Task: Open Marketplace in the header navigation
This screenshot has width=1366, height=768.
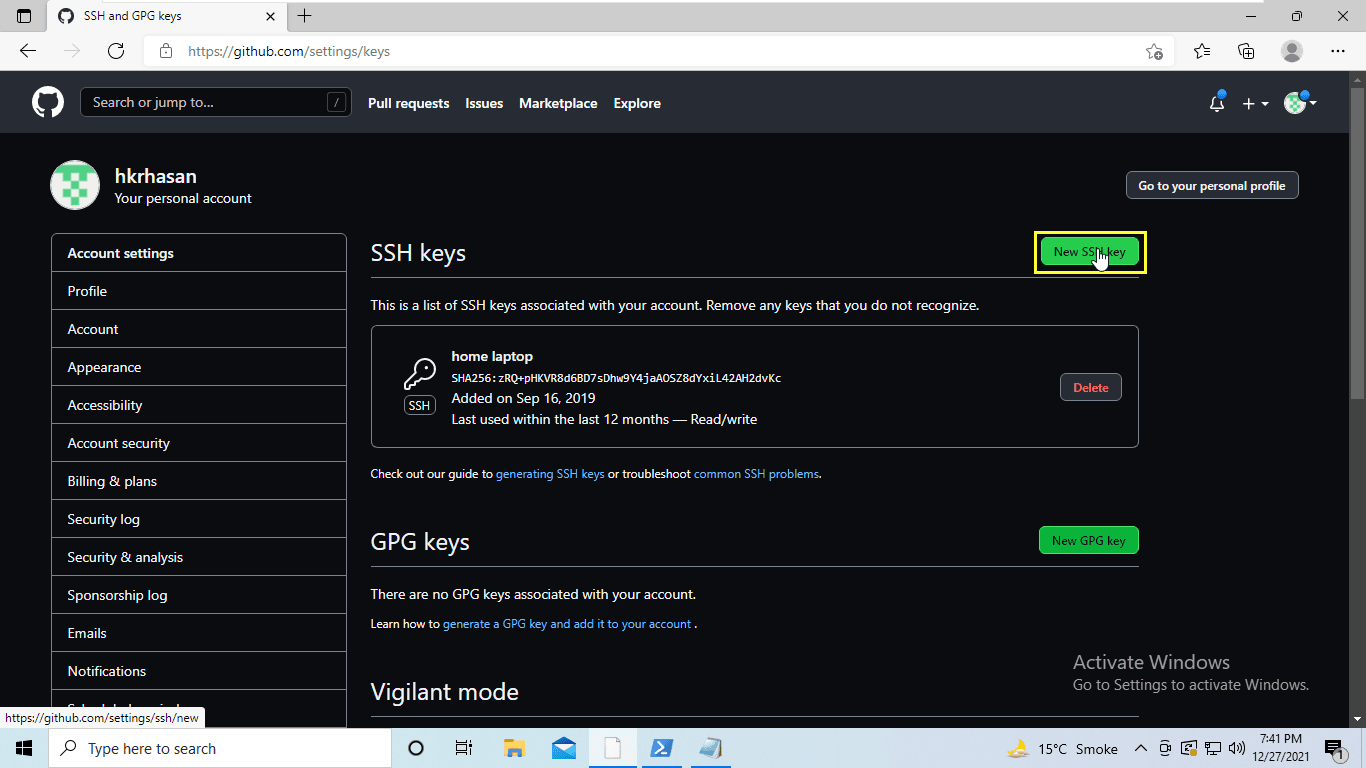Action: (558, 103)
